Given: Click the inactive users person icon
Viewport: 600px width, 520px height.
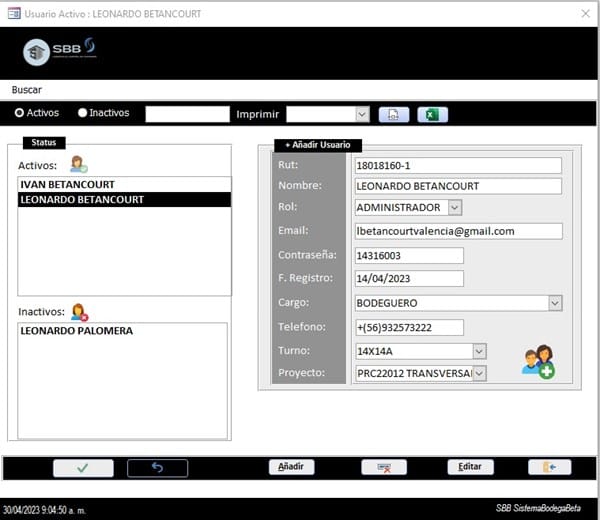Looking at the screenshot, I should point(80,312).
